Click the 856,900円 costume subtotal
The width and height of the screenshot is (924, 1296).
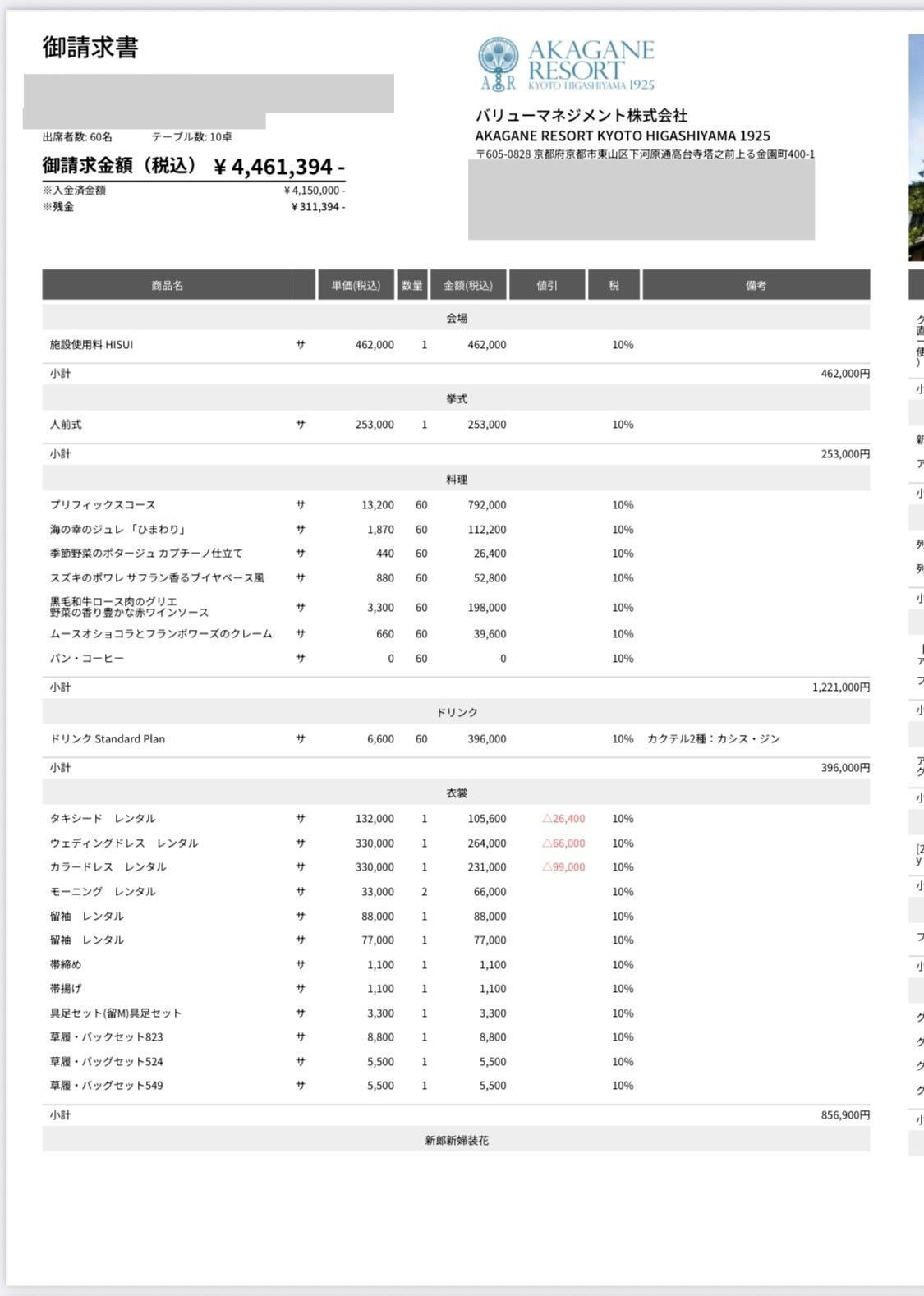tap(844, 1115)
